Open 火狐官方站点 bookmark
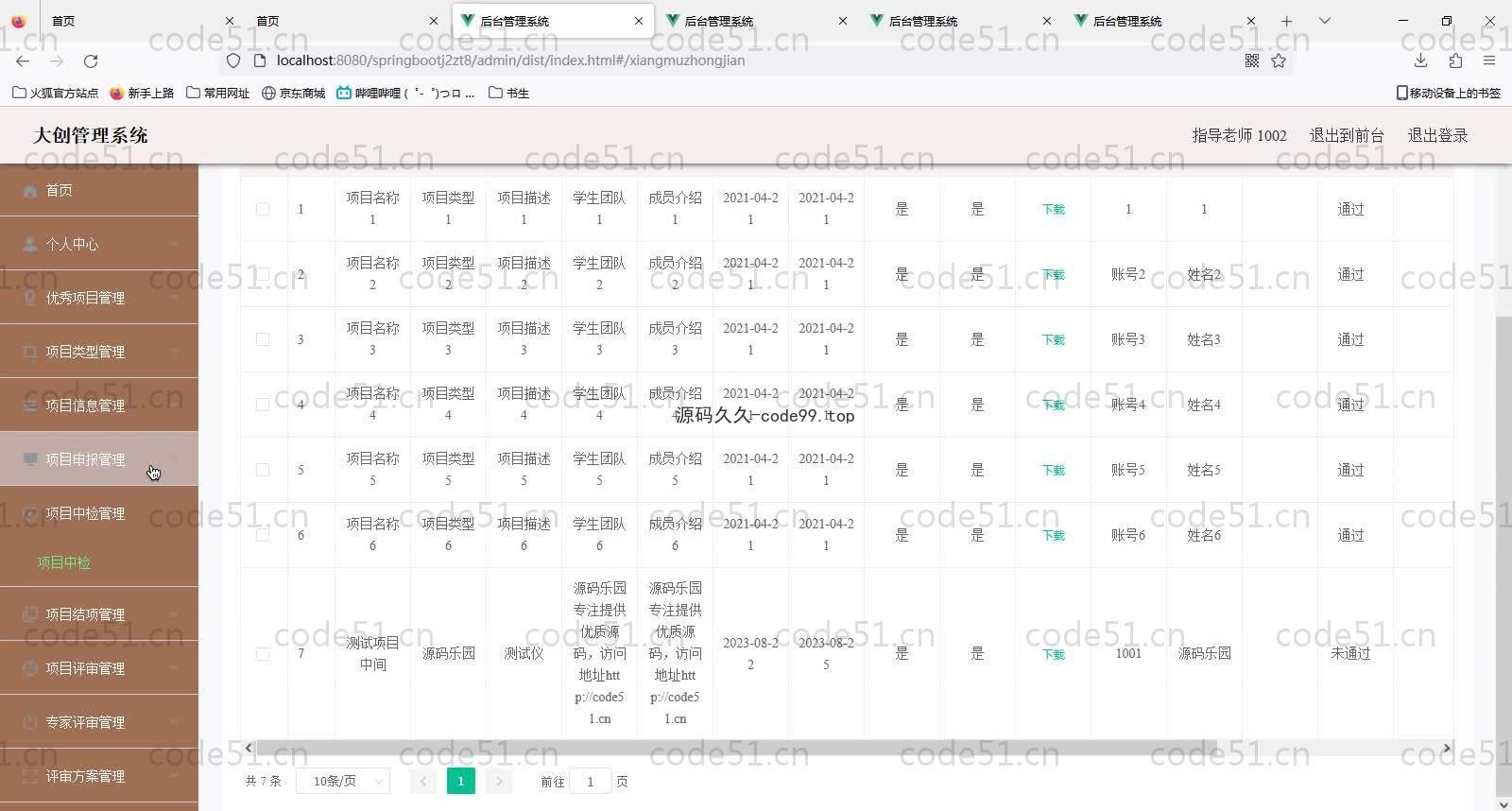Screen dimensions: 1512x811 (x=55, y=93)
